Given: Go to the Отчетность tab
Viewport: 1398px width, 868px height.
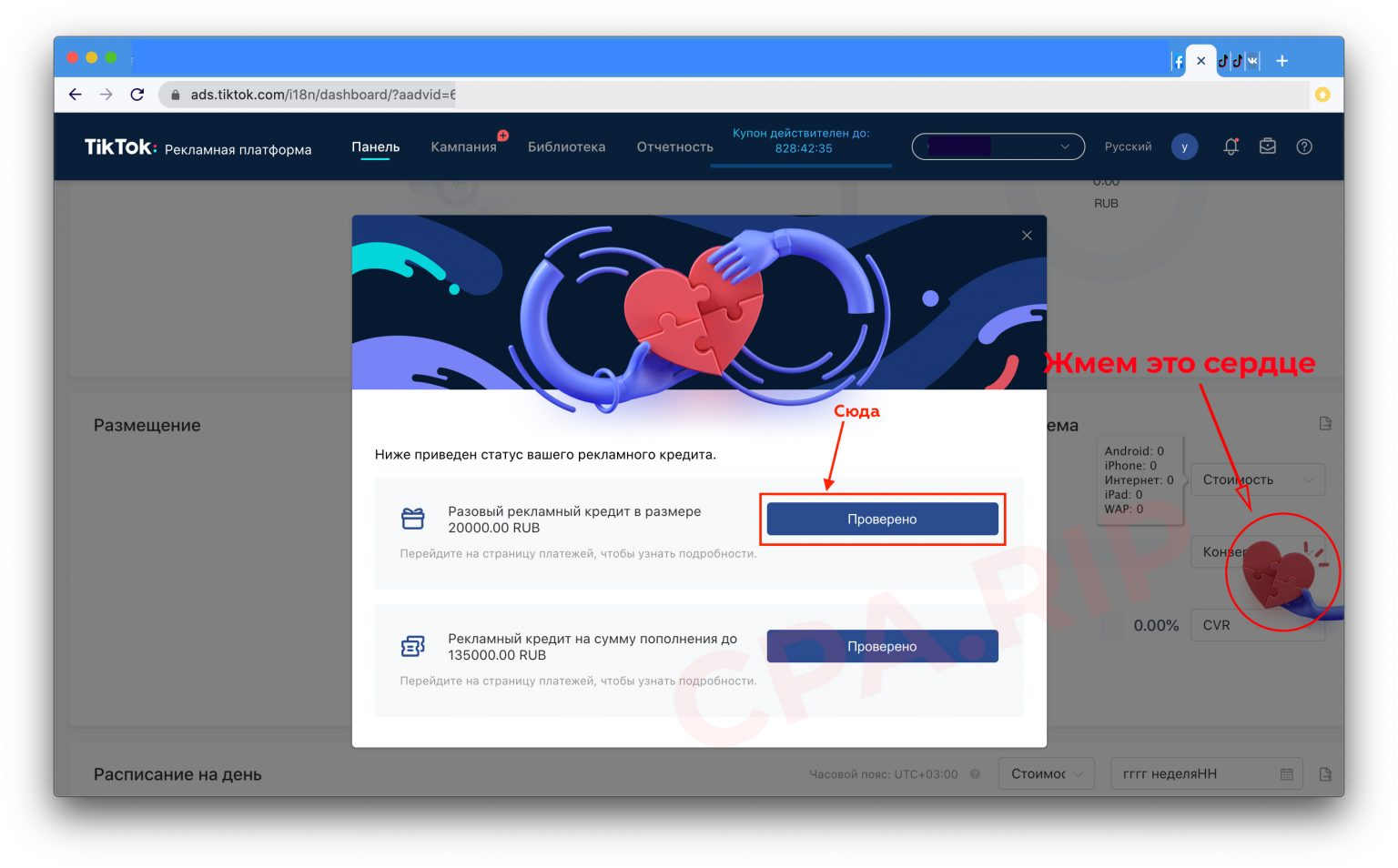Looking at the screenshot, I should point(674,146).
